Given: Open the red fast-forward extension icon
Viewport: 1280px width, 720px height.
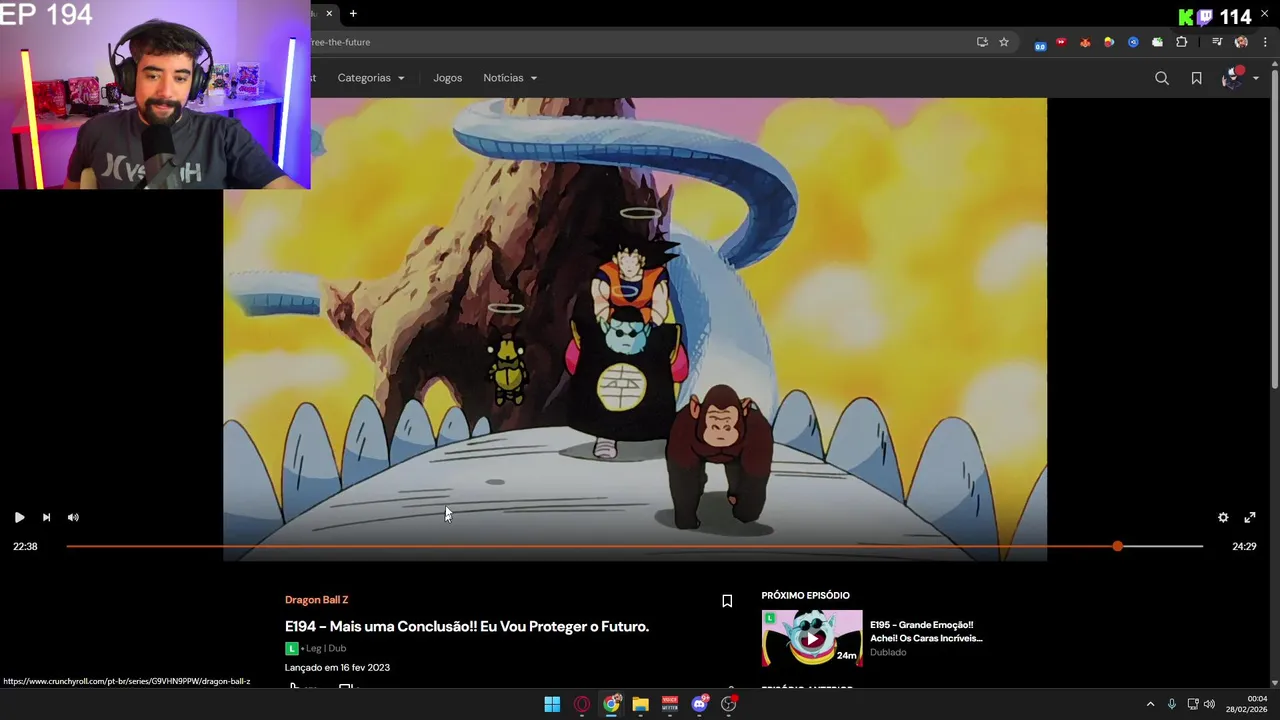Looking at the screenshot, I should [1061, 42].
